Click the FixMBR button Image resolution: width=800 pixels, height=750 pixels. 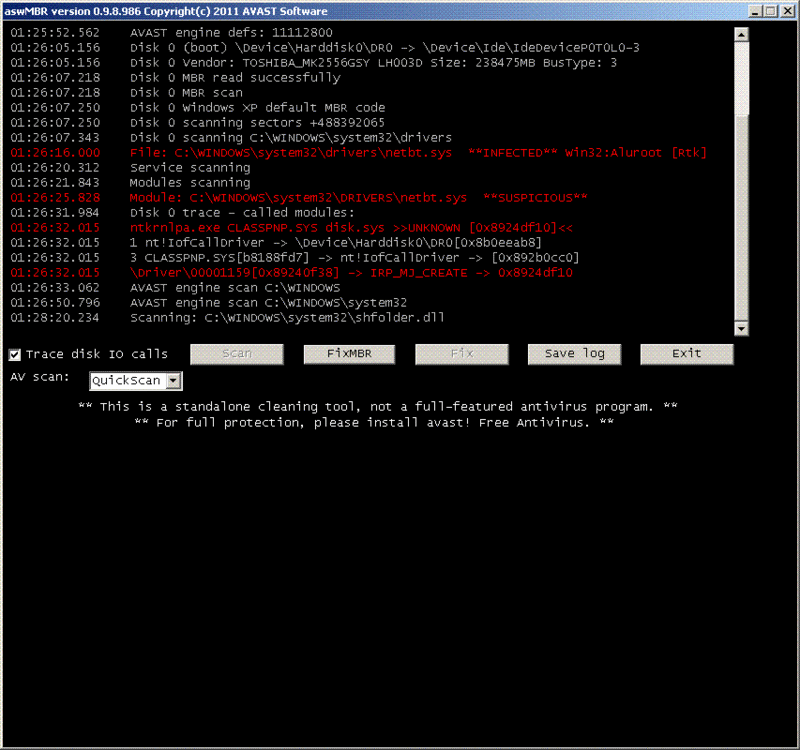click(x=349, y=354)
